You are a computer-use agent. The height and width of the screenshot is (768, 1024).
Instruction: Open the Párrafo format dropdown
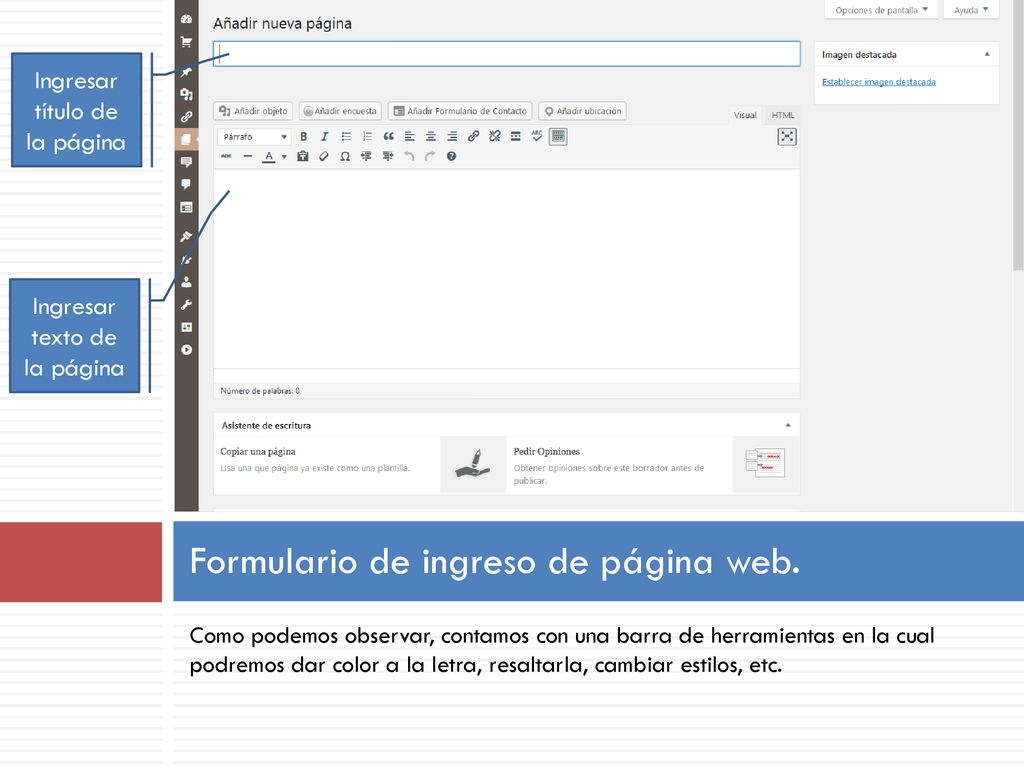pyautogui.click(x=255, y=136)
